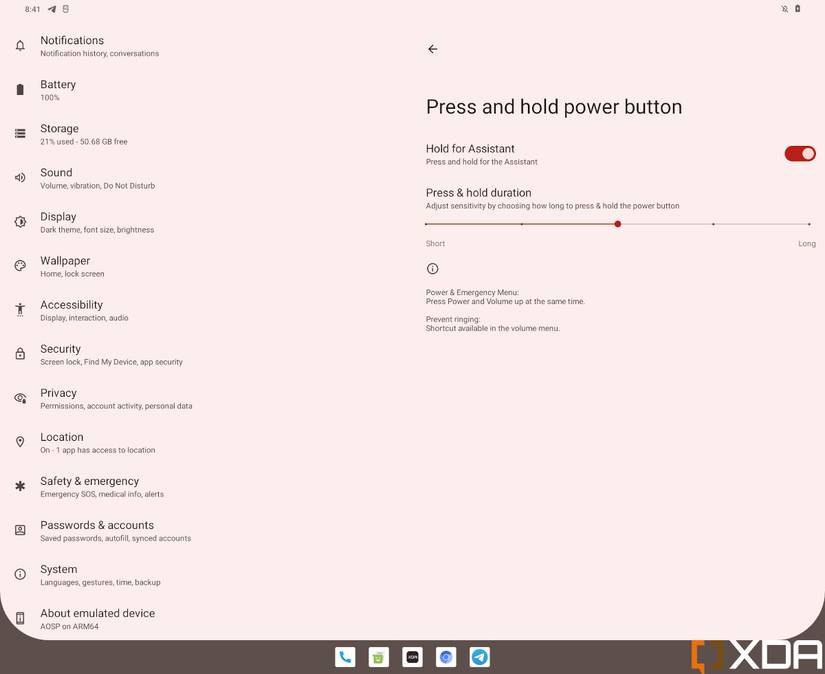
Task: Click the Notifications bell icon
Action: point(20,46)
